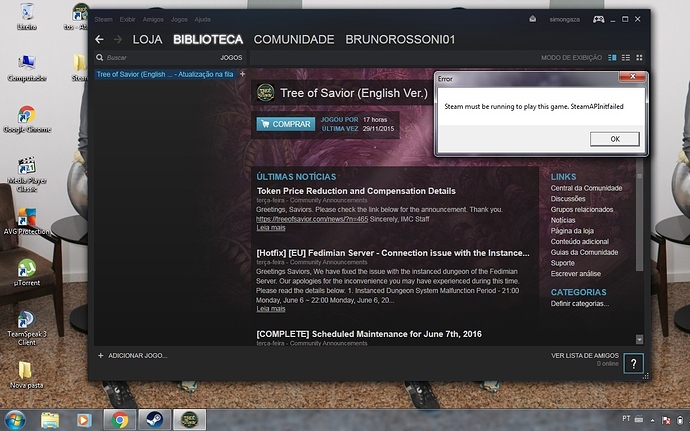This screenshot has width=690, height=431.
Task: Switch to detail view mode icon
Action: [x=613, y=58]
